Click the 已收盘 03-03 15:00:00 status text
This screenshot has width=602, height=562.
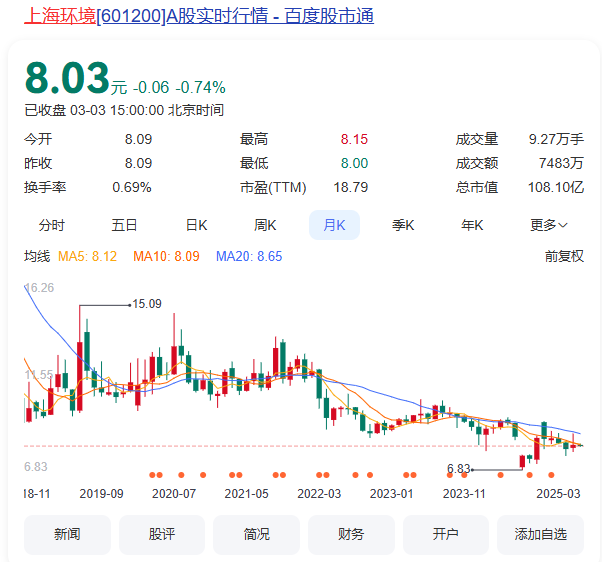coord(124,110)
